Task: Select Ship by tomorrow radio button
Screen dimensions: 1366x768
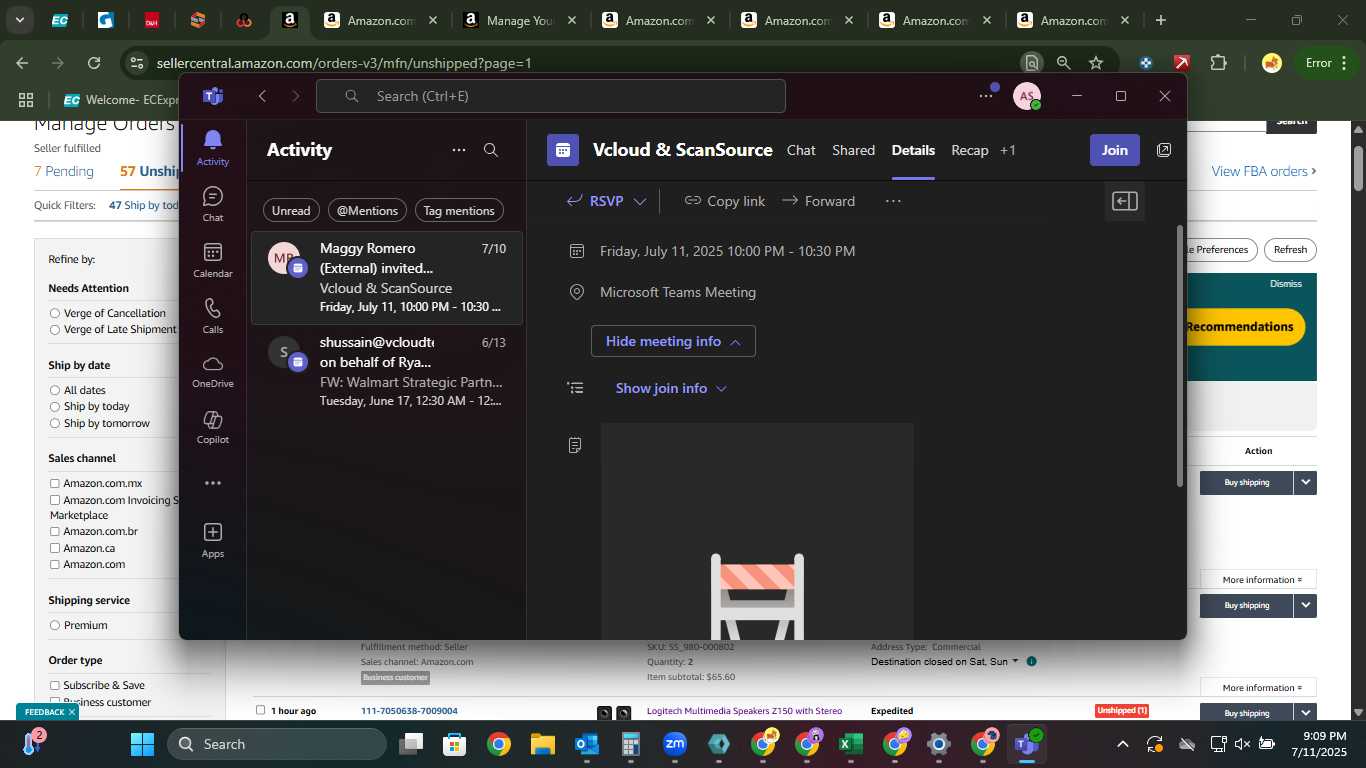Action: [x=55, y=423]
